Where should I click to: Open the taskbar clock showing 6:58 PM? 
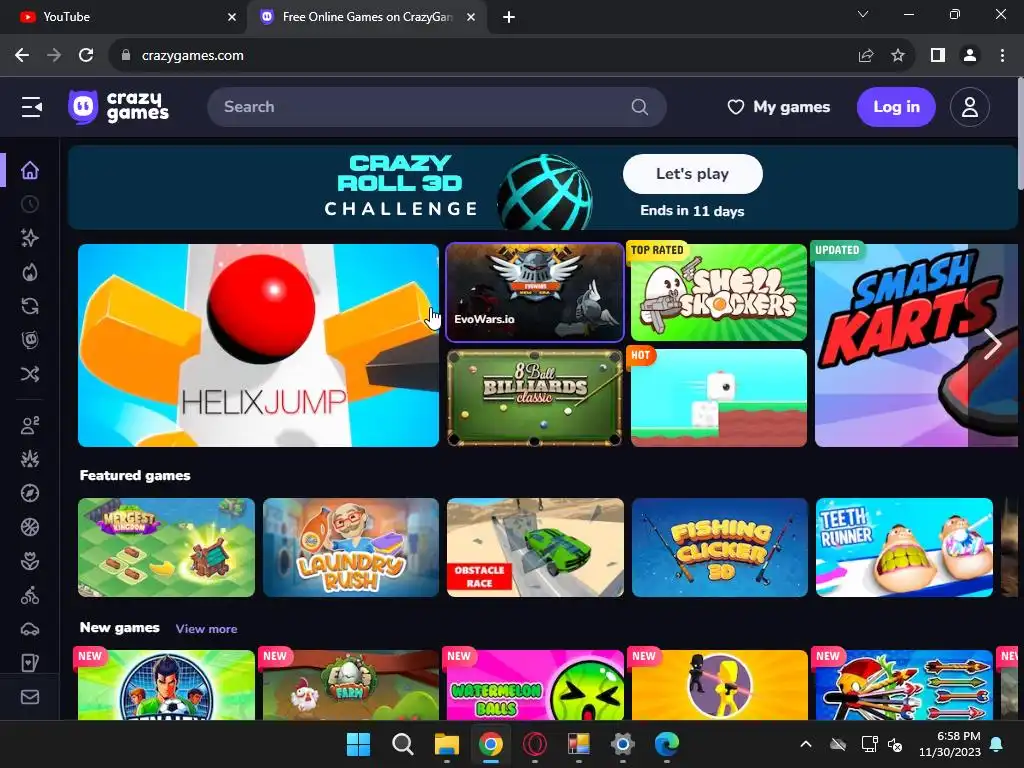[x=950, y=744]
